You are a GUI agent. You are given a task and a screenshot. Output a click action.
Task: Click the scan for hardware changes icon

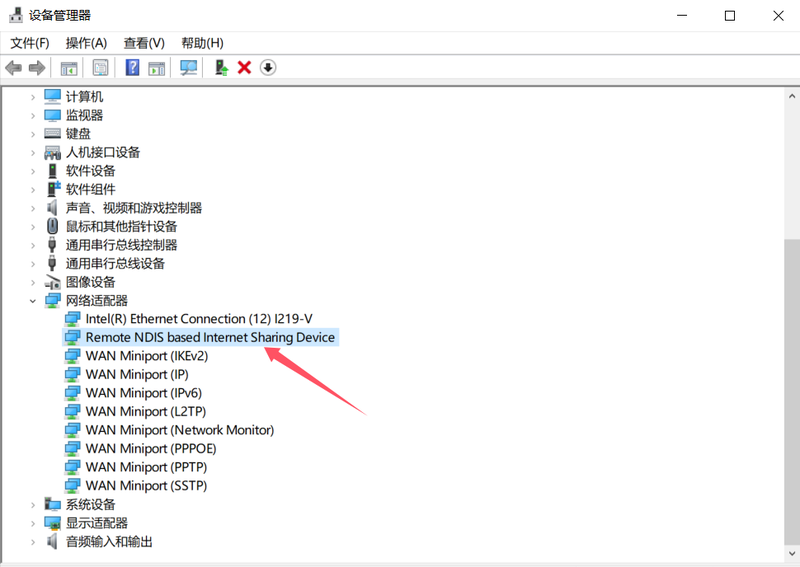pos(188,68)
